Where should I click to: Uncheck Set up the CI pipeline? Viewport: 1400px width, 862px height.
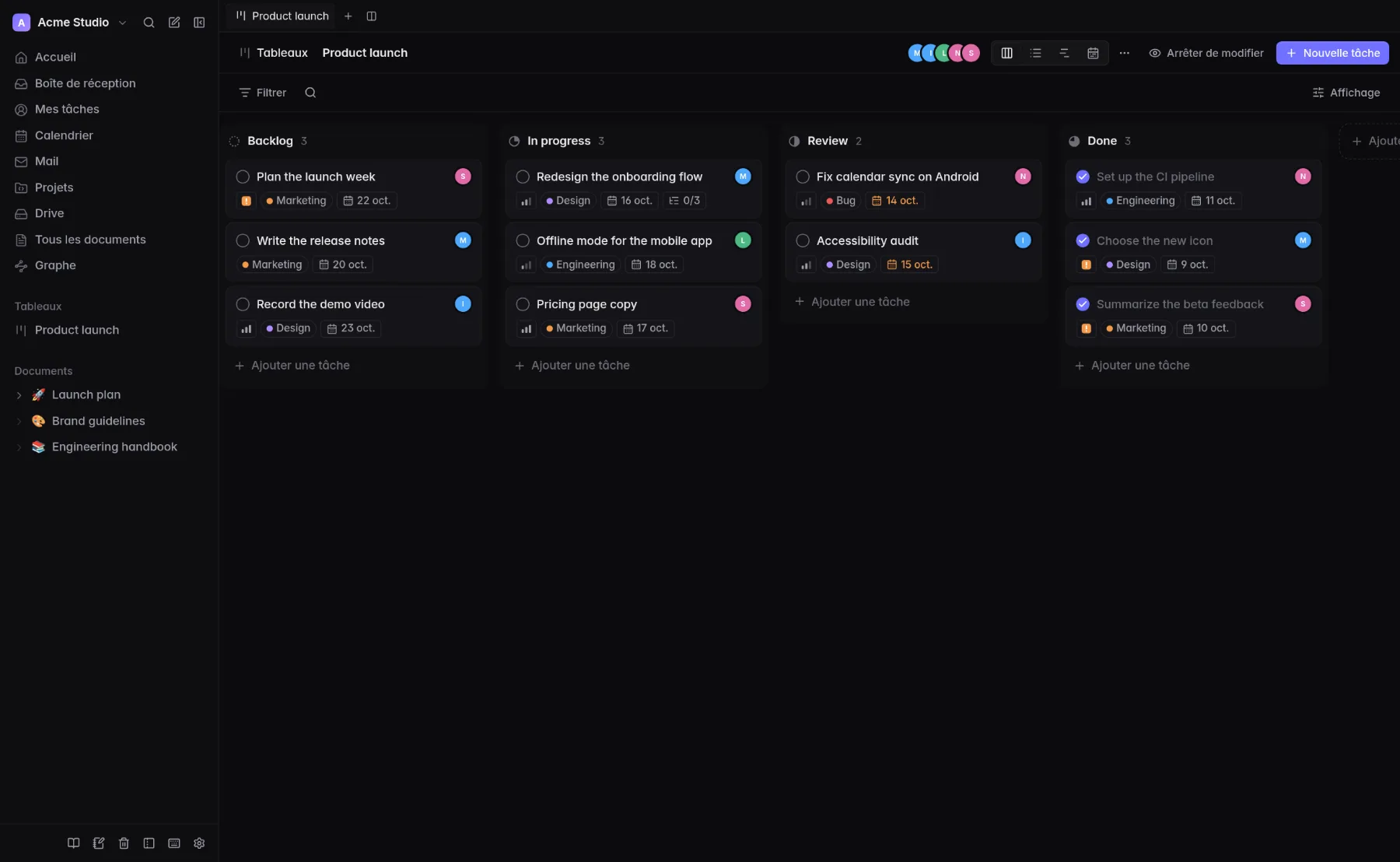tap(1083, 177)
